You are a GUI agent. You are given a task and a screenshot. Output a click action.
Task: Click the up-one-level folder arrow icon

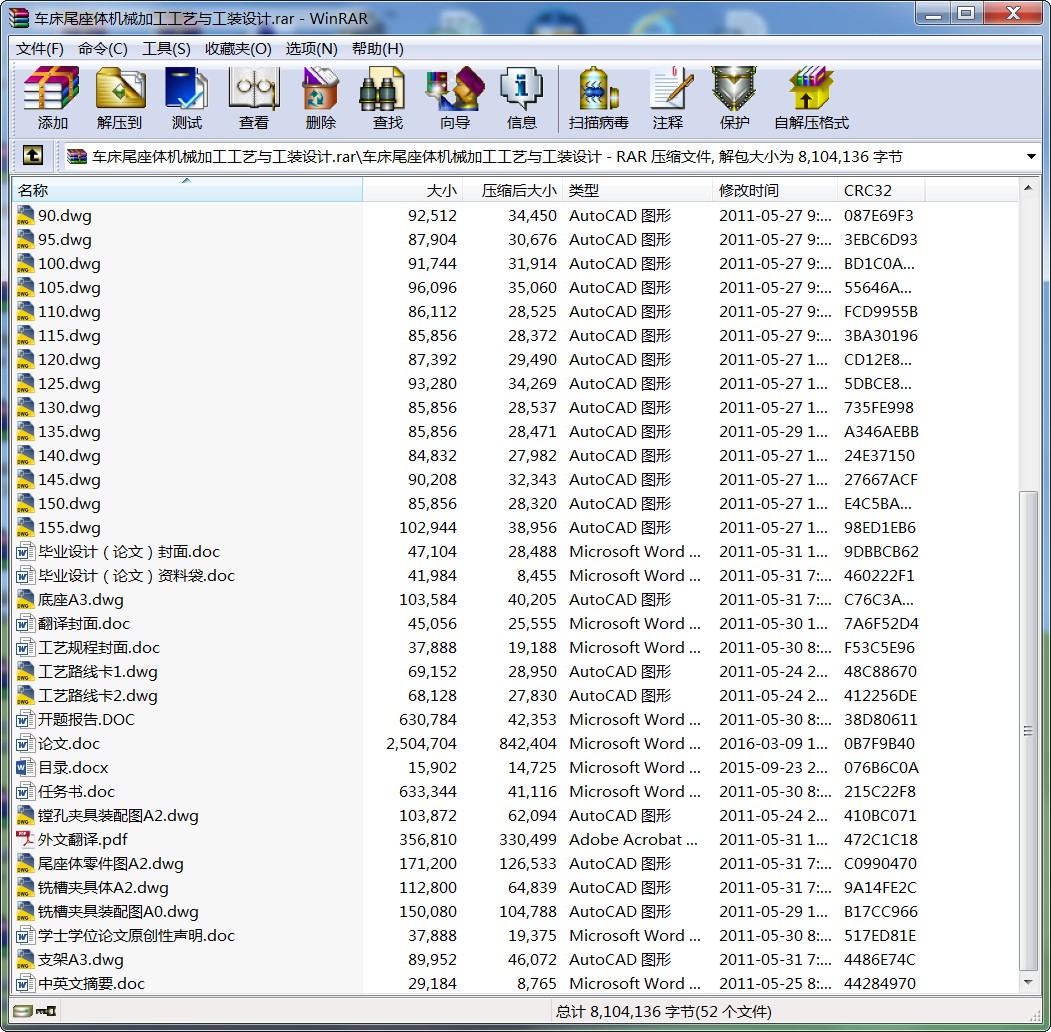(x=33, y=155)
